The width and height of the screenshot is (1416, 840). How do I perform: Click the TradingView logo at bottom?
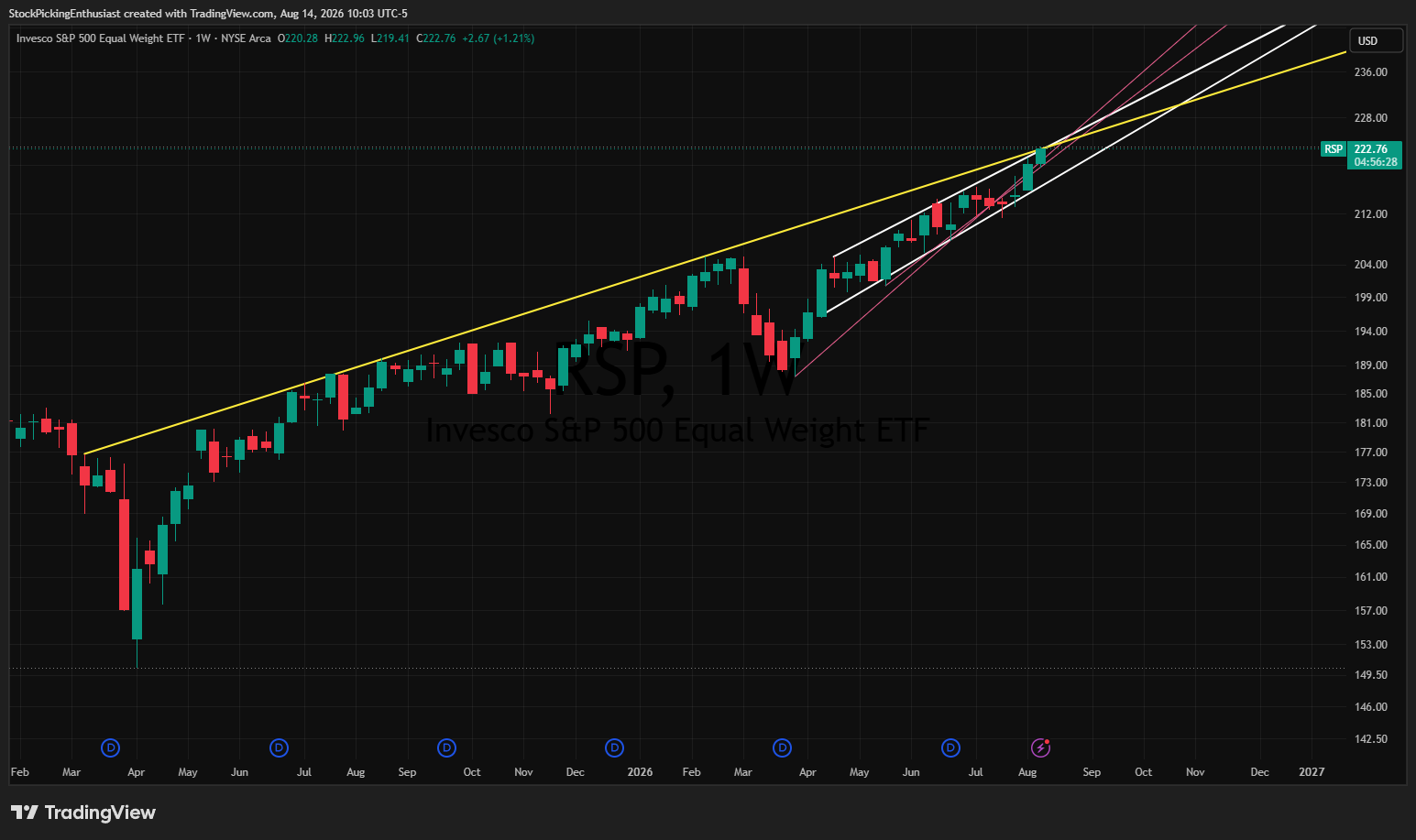pyautogui.click(x=83, y=813)
